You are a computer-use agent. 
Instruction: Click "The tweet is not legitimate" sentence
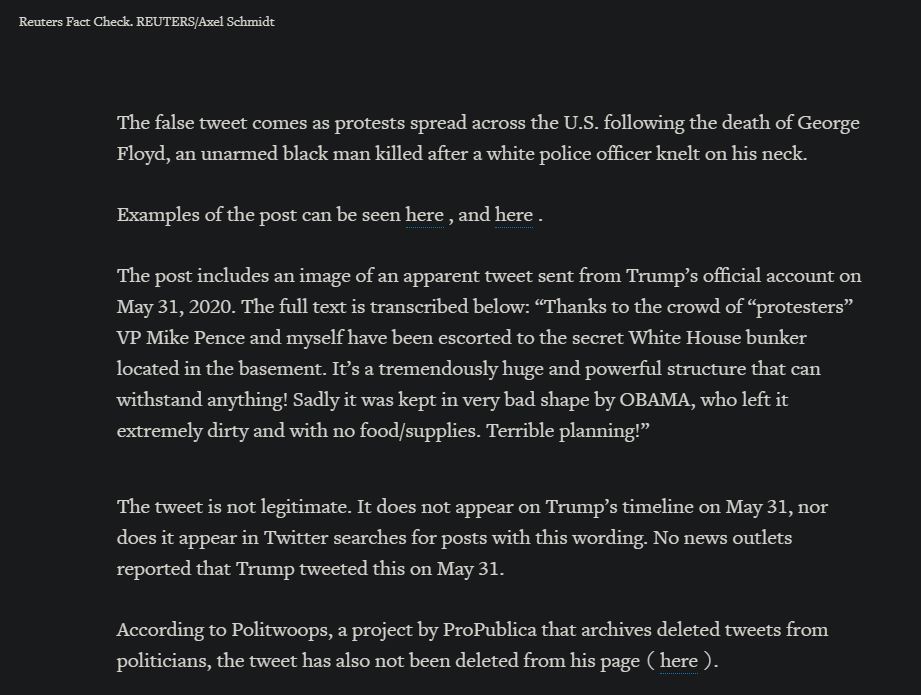point(234,506)
